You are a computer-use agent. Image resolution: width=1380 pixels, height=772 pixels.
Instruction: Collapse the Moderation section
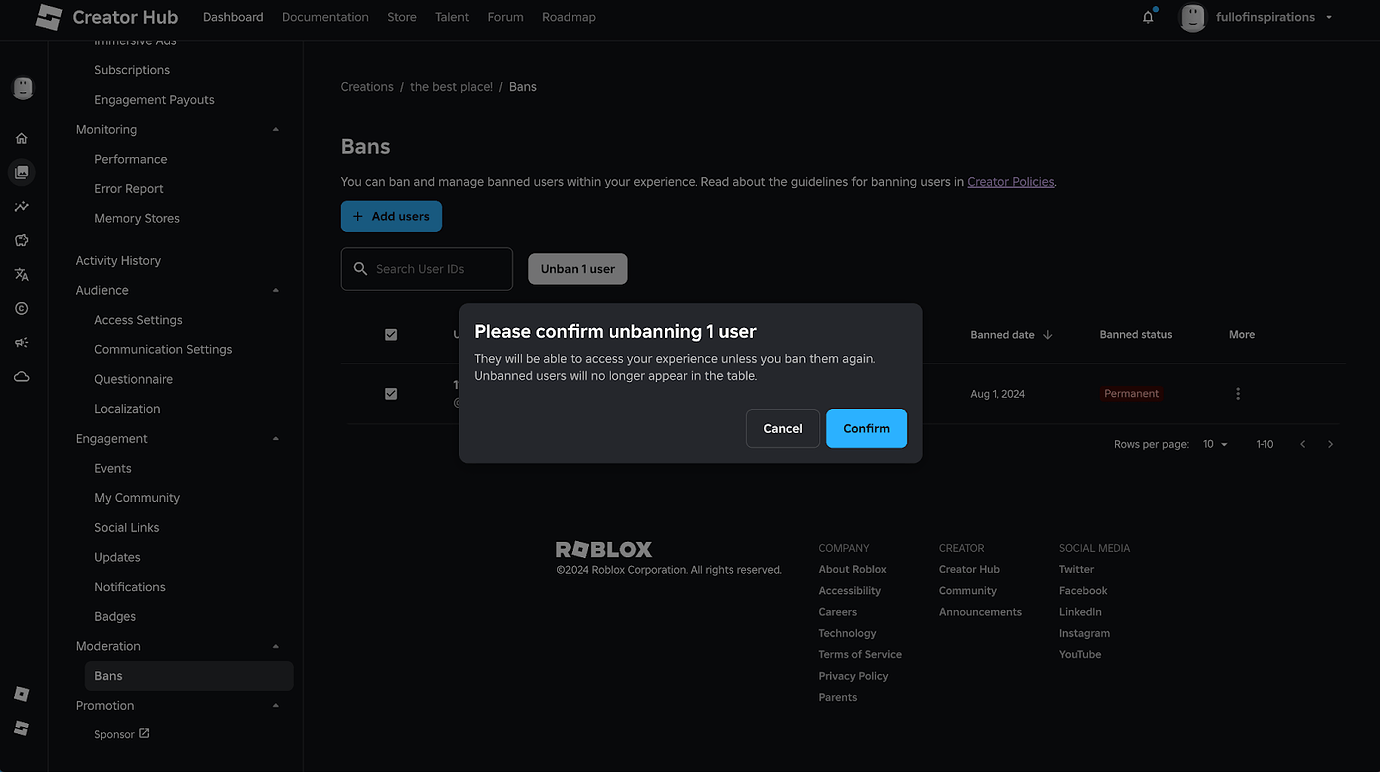[275, 645]
